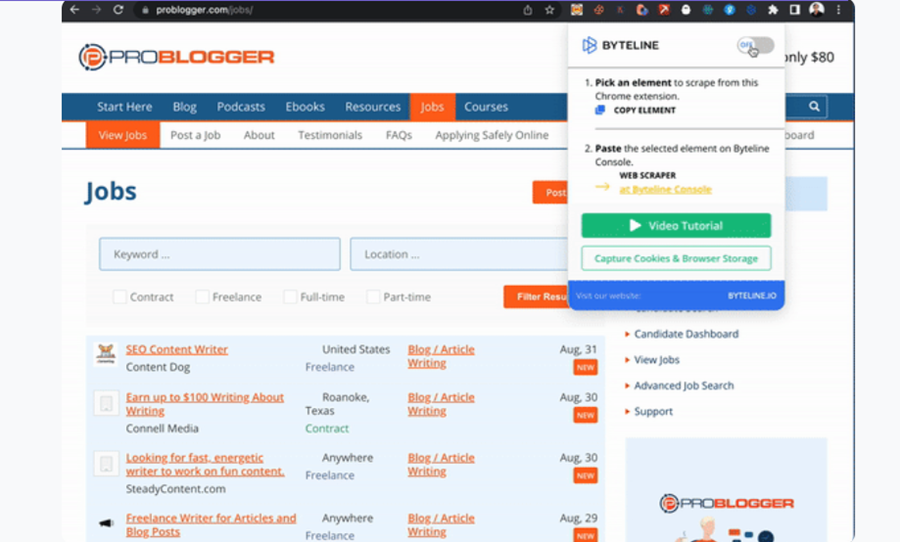Click Blog / Article Writing on SEO Content Writer row
900x542 pixels.
(x=441, y=356)
